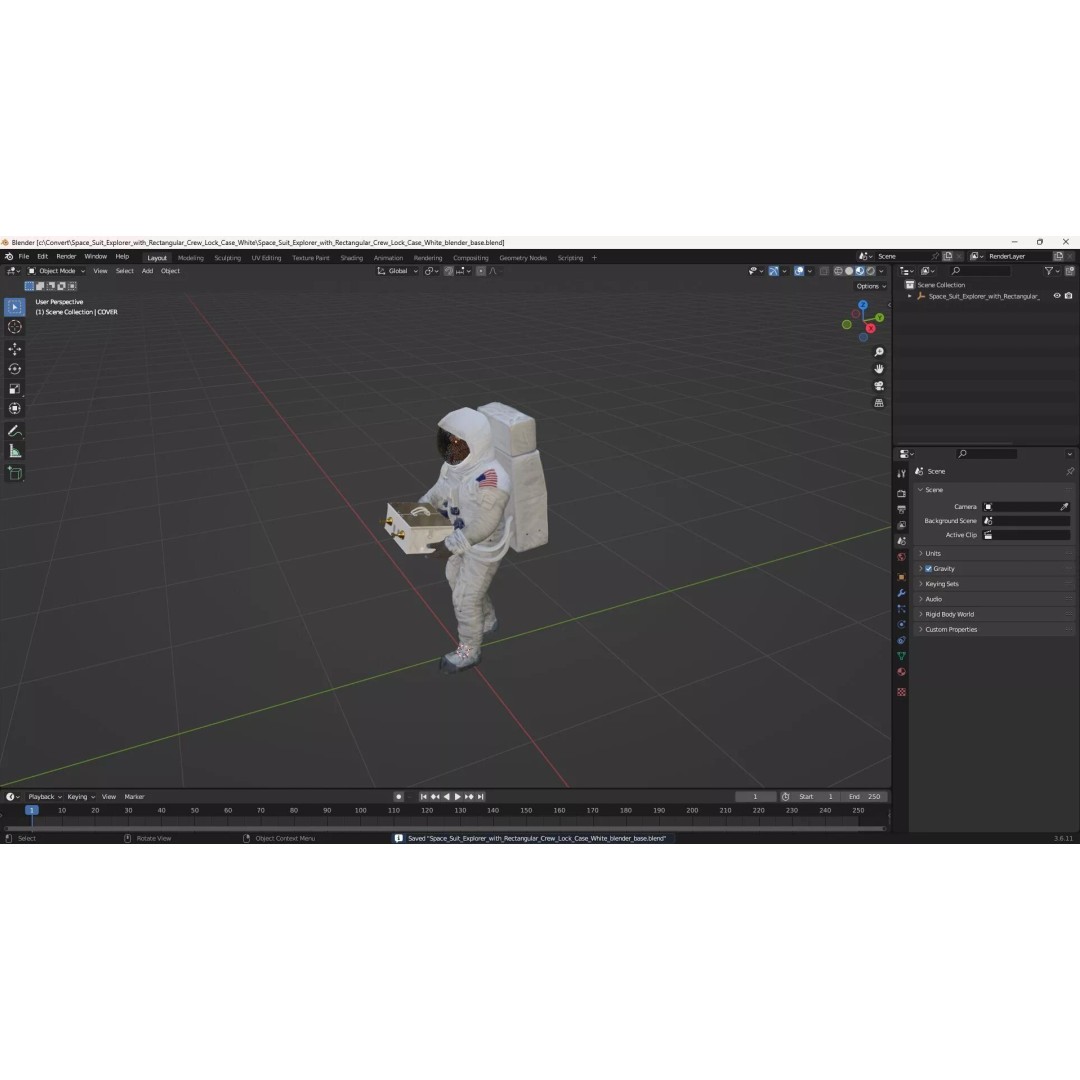Click the pan view hand icon
This screenshot has width=1080, height=1080.
click(x=879, y=369)
